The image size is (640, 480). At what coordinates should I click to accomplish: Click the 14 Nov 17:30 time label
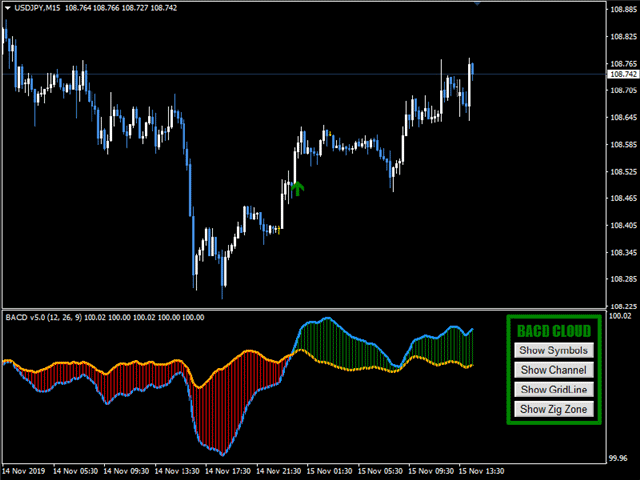click(228, 471)
